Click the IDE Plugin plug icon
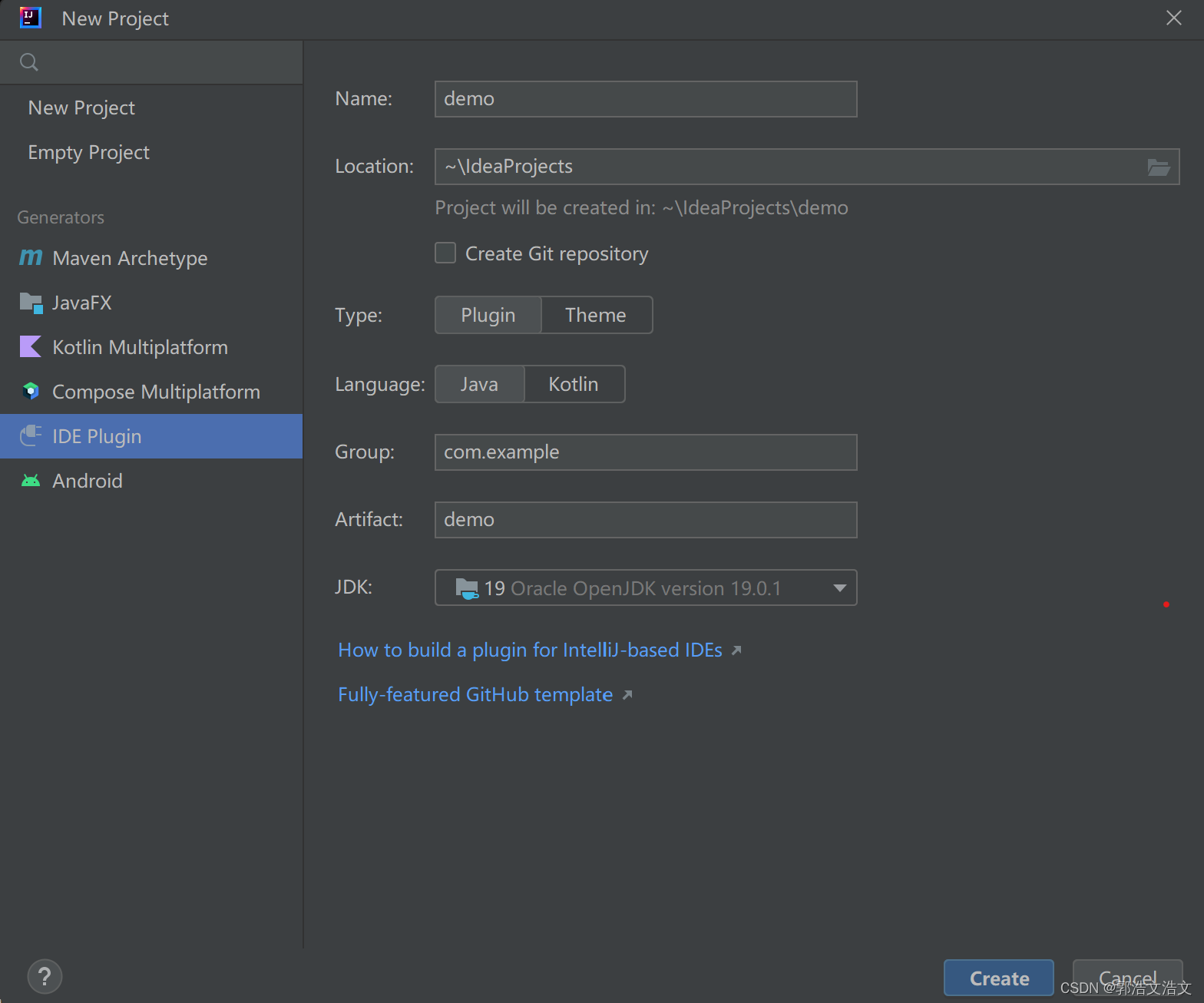 coord(31,435)
